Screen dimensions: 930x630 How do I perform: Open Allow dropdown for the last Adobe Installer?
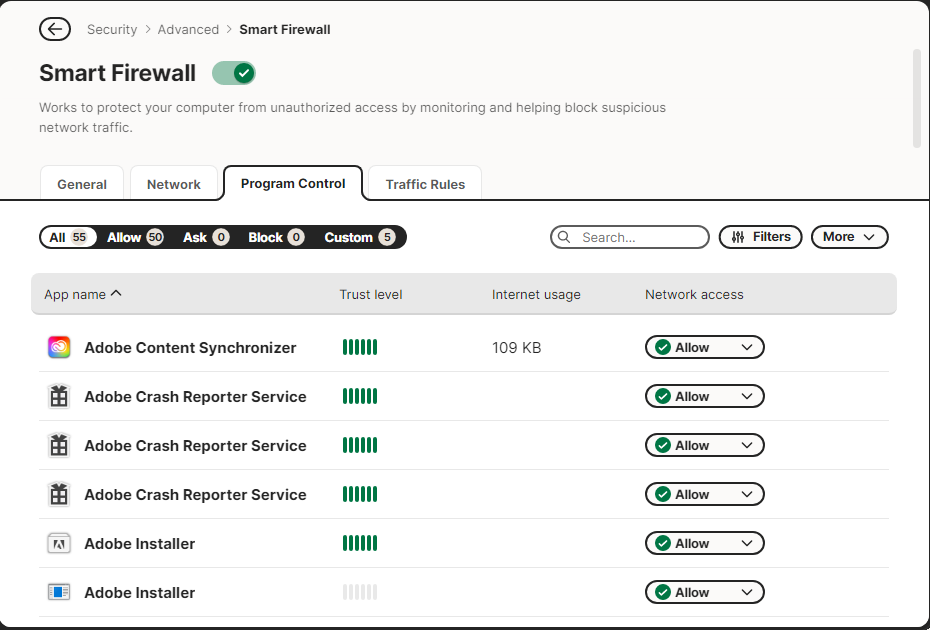(746, 593)
